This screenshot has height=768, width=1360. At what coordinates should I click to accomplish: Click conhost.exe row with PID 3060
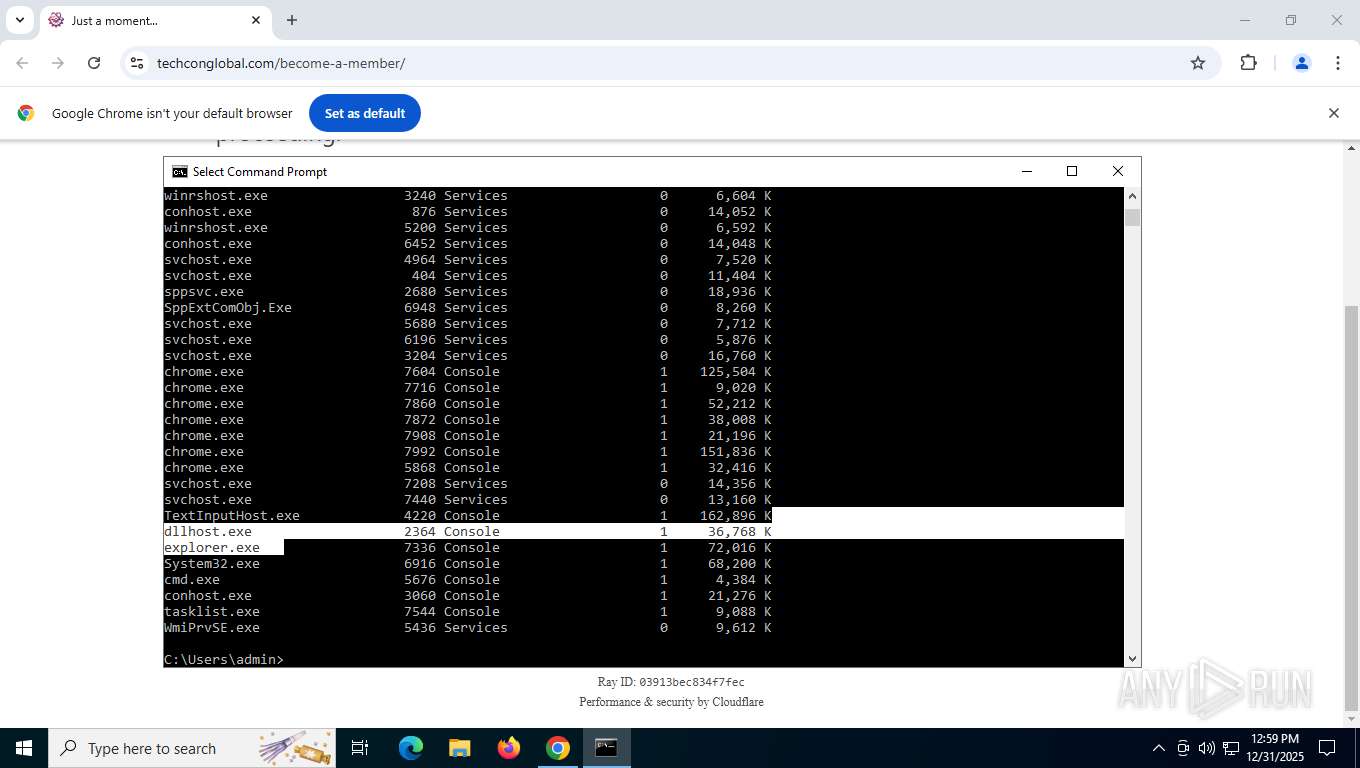pos(468,596)
